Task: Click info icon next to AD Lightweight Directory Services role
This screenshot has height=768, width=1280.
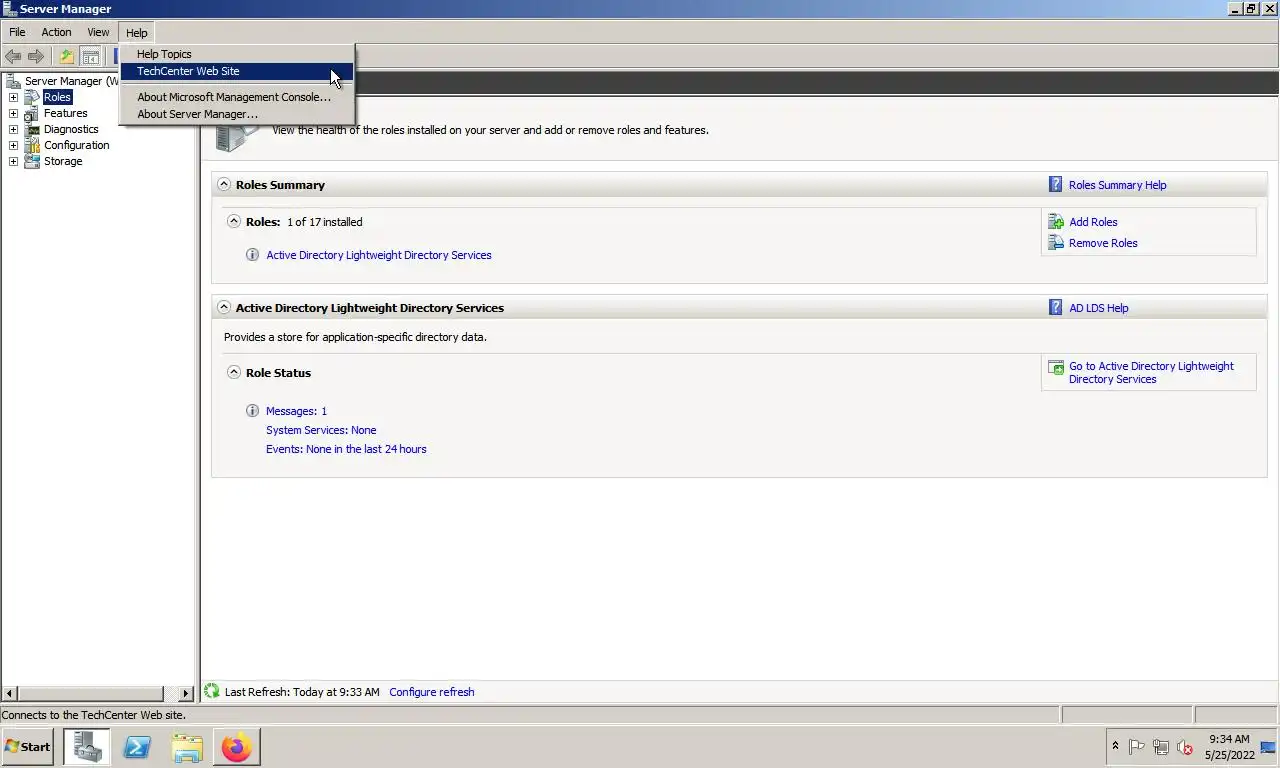Action: point(252,255)
